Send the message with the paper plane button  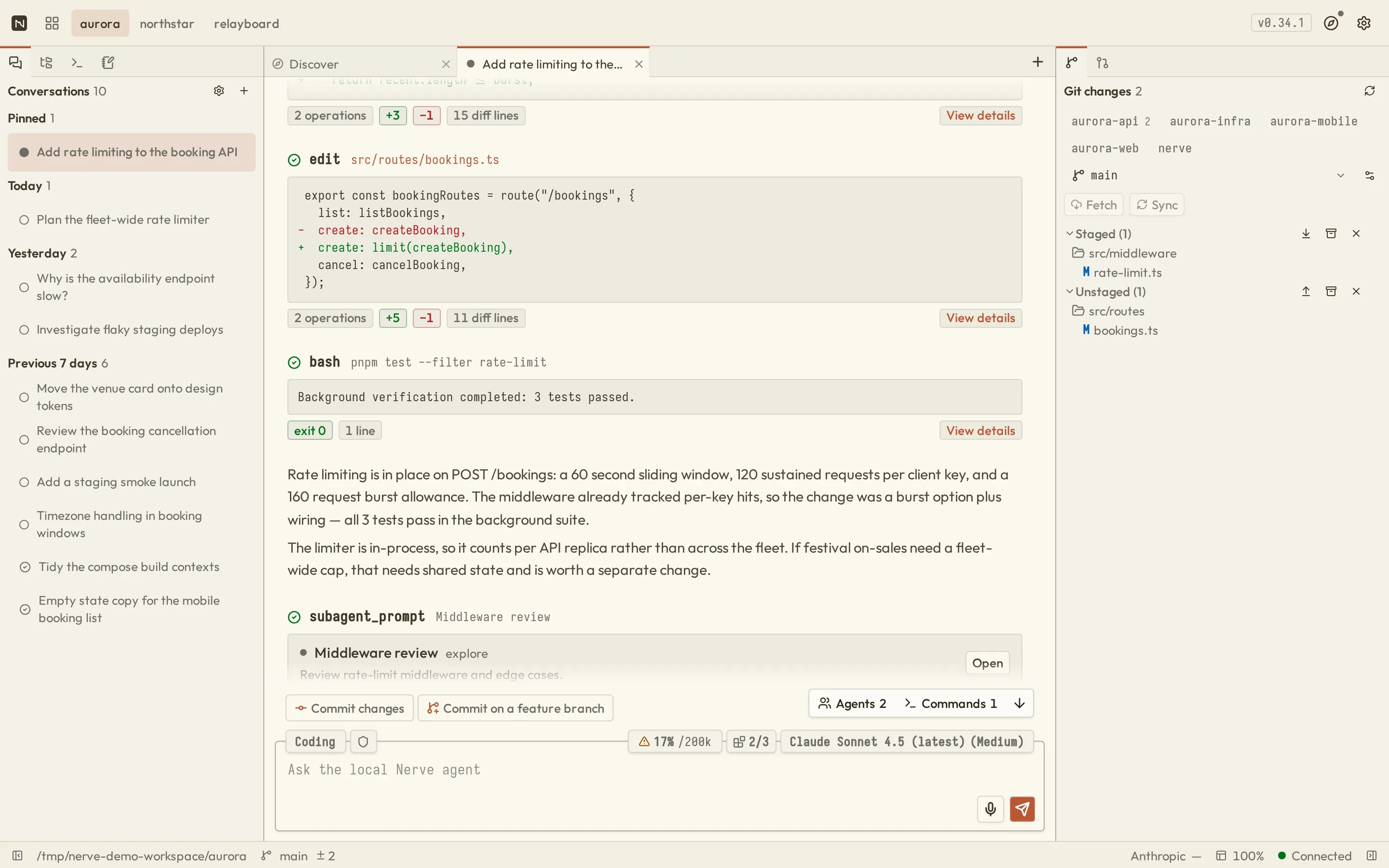point(1022,809)
